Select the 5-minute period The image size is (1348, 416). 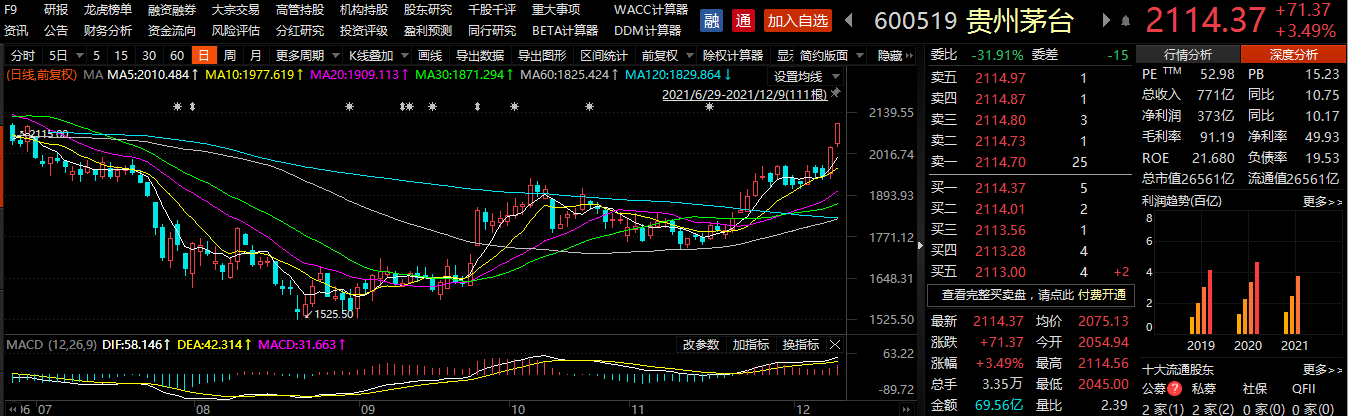click(97, 55)
